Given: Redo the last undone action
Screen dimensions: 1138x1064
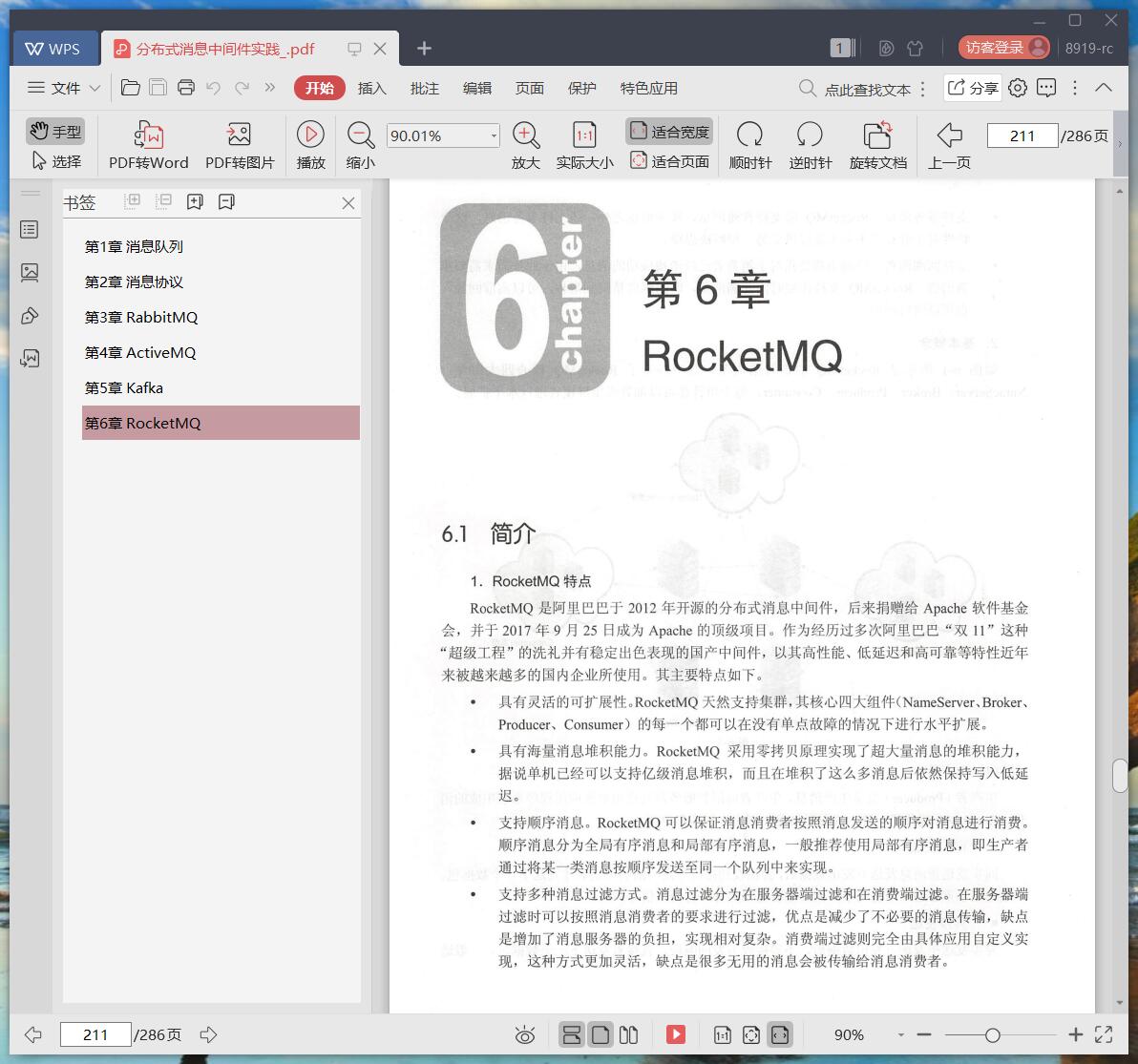Looking at the screenshot, I should 242,88.
